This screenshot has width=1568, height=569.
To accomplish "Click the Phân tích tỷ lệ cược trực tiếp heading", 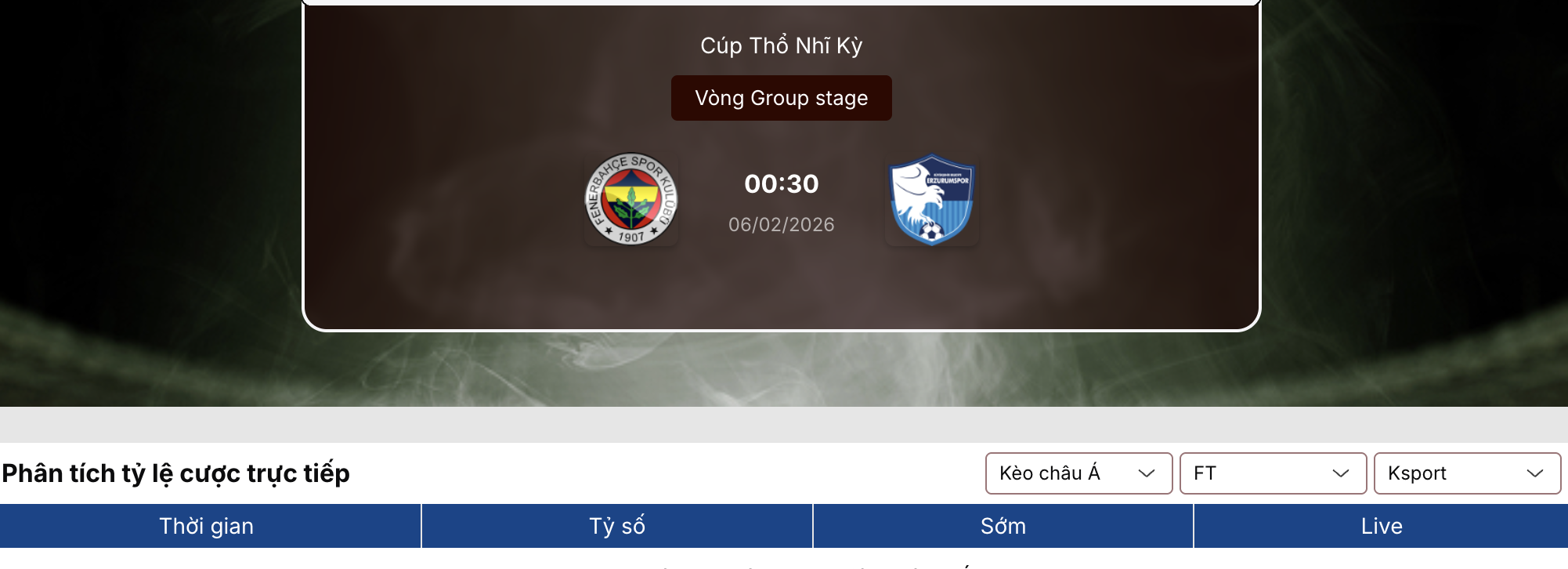I will [x=176, y=473].
